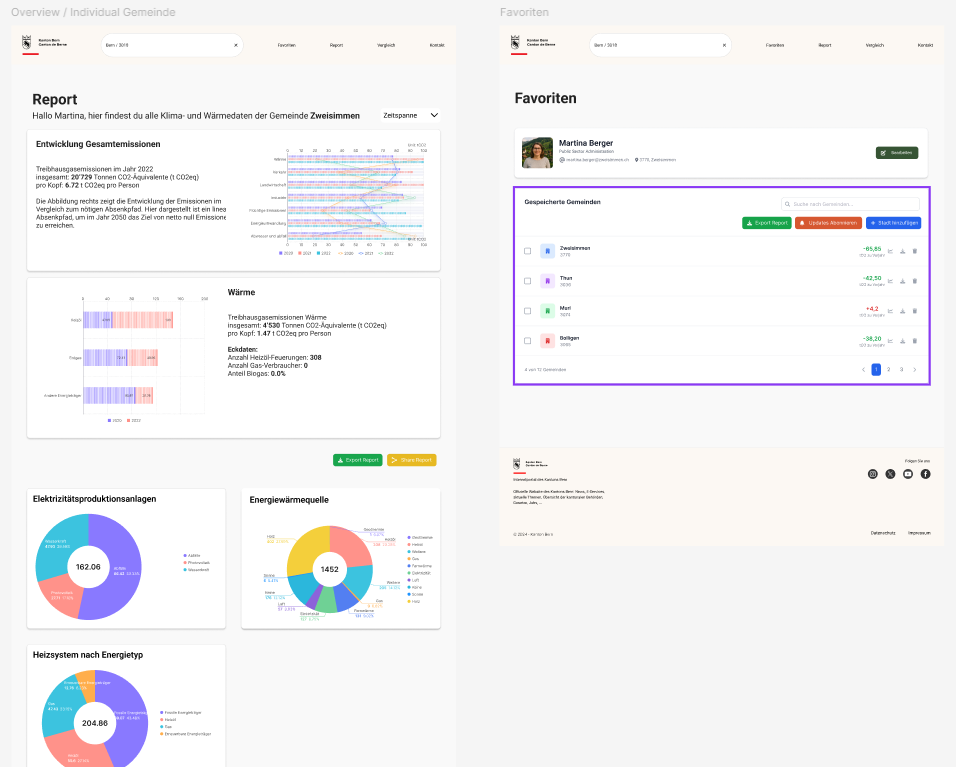Viewport: 956px width, 767px height.
Task: Click the Facebook icon in the footer
Action: [x=925, y=474]
